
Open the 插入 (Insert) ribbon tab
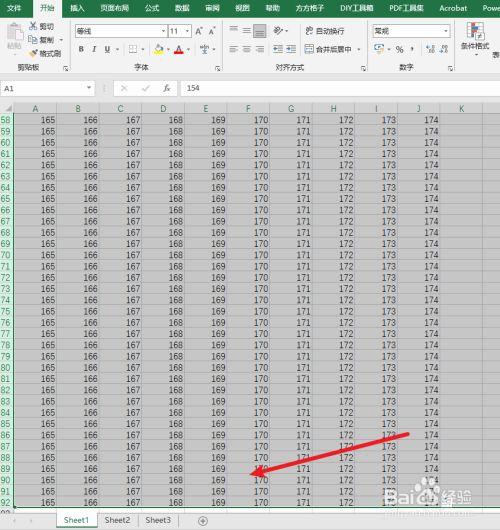(x=77, y=8)
